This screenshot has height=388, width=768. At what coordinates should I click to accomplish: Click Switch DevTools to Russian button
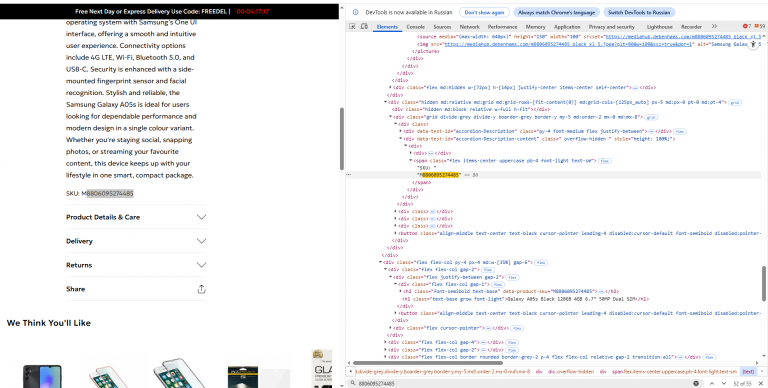[x=639, y=12]
